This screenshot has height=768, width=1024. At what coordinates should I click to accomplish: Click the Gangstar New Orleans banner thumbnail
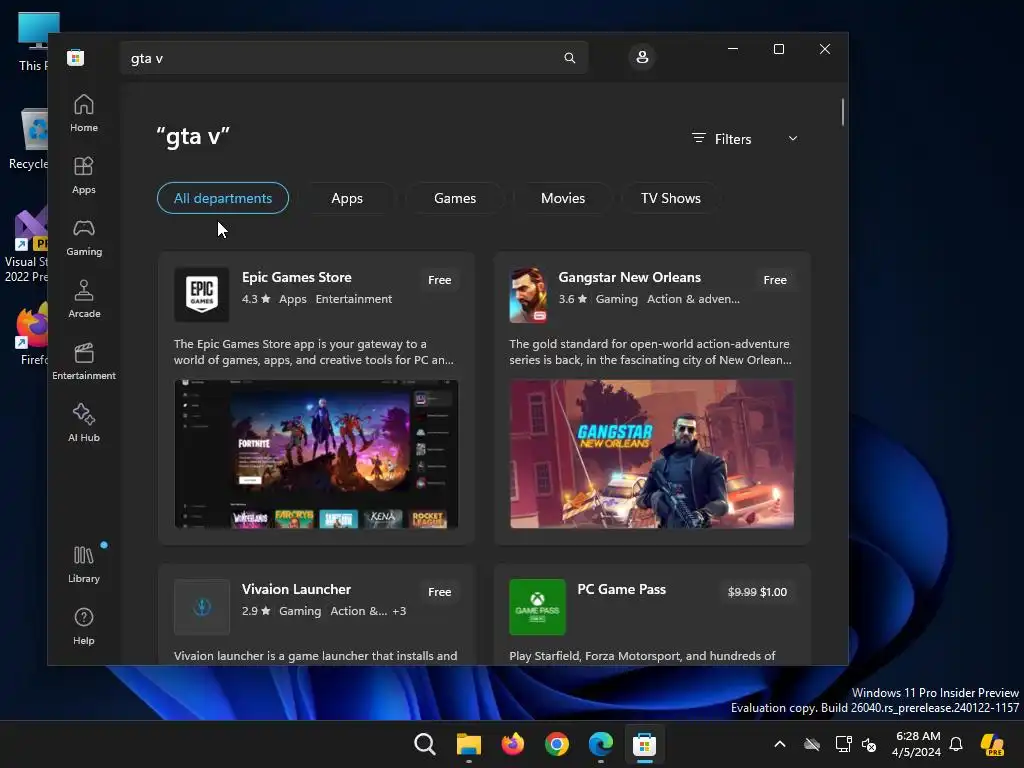click(652, 454)
